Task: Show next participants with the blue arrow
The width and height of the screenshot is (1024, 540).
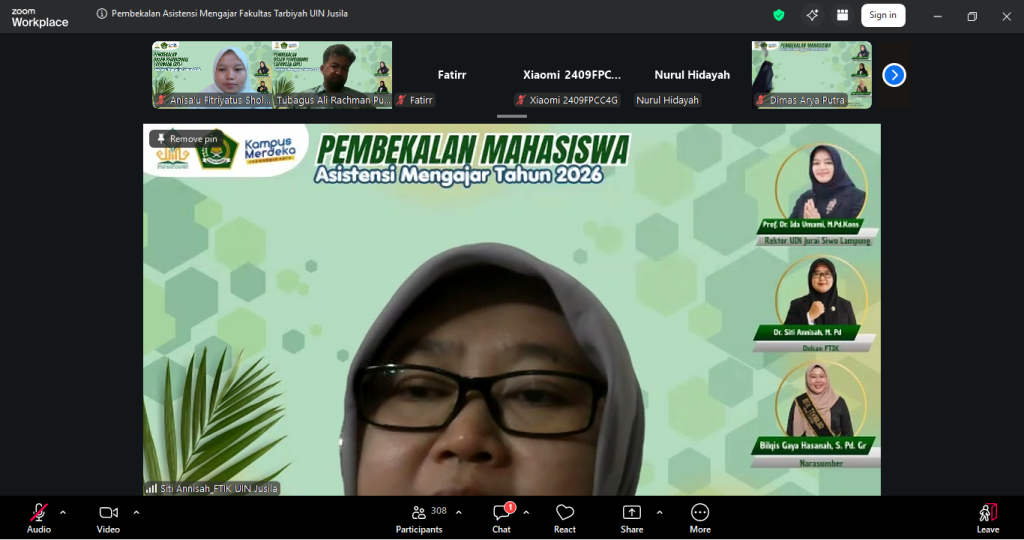Action: pos(894,75)
